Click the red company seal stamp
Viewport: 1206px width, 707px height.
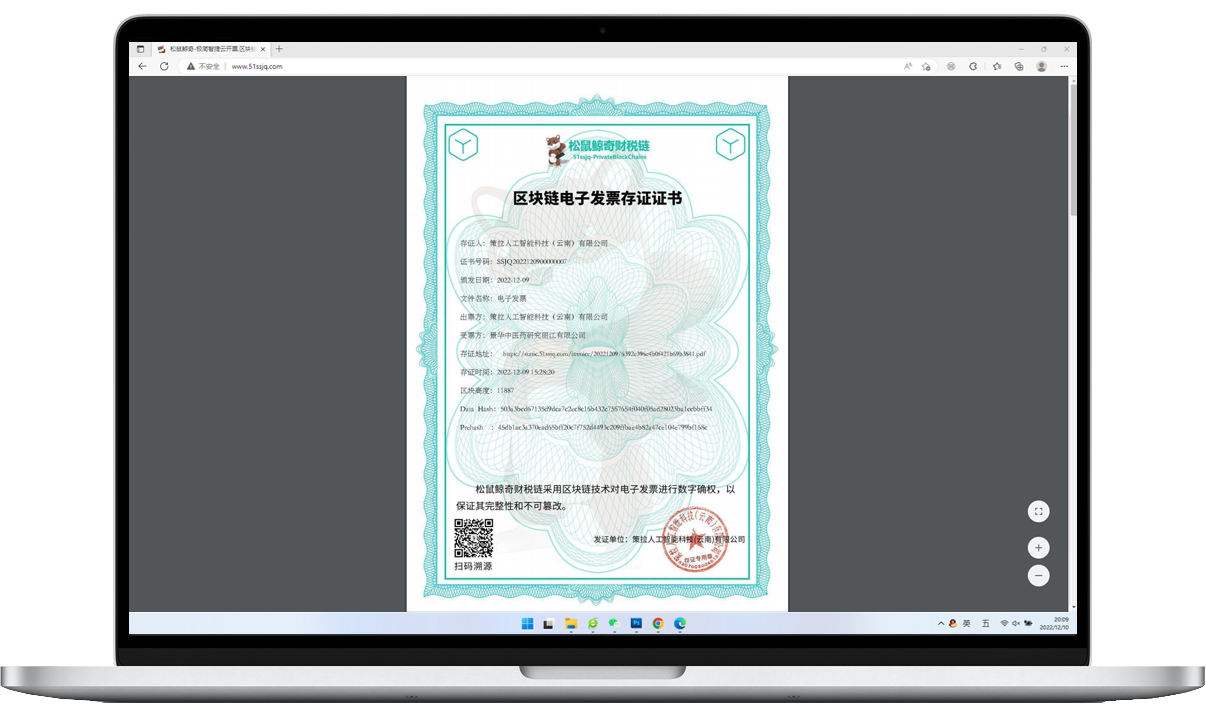pos(698,539)
